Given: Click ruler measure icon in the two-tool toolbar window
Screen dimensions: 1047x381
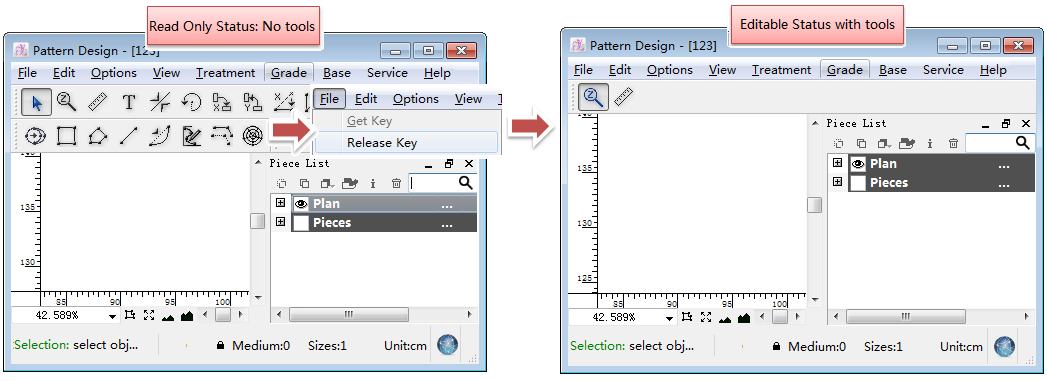Looking at the screenshot, I should [623, 97].
